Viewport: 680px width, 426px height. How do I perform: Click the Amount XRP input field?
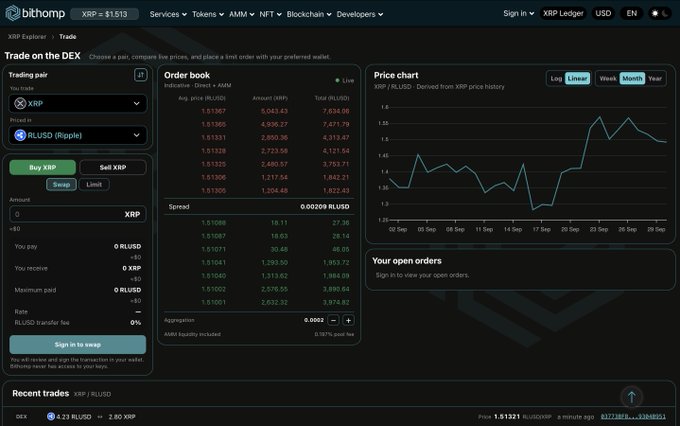(x=78, y=214)
